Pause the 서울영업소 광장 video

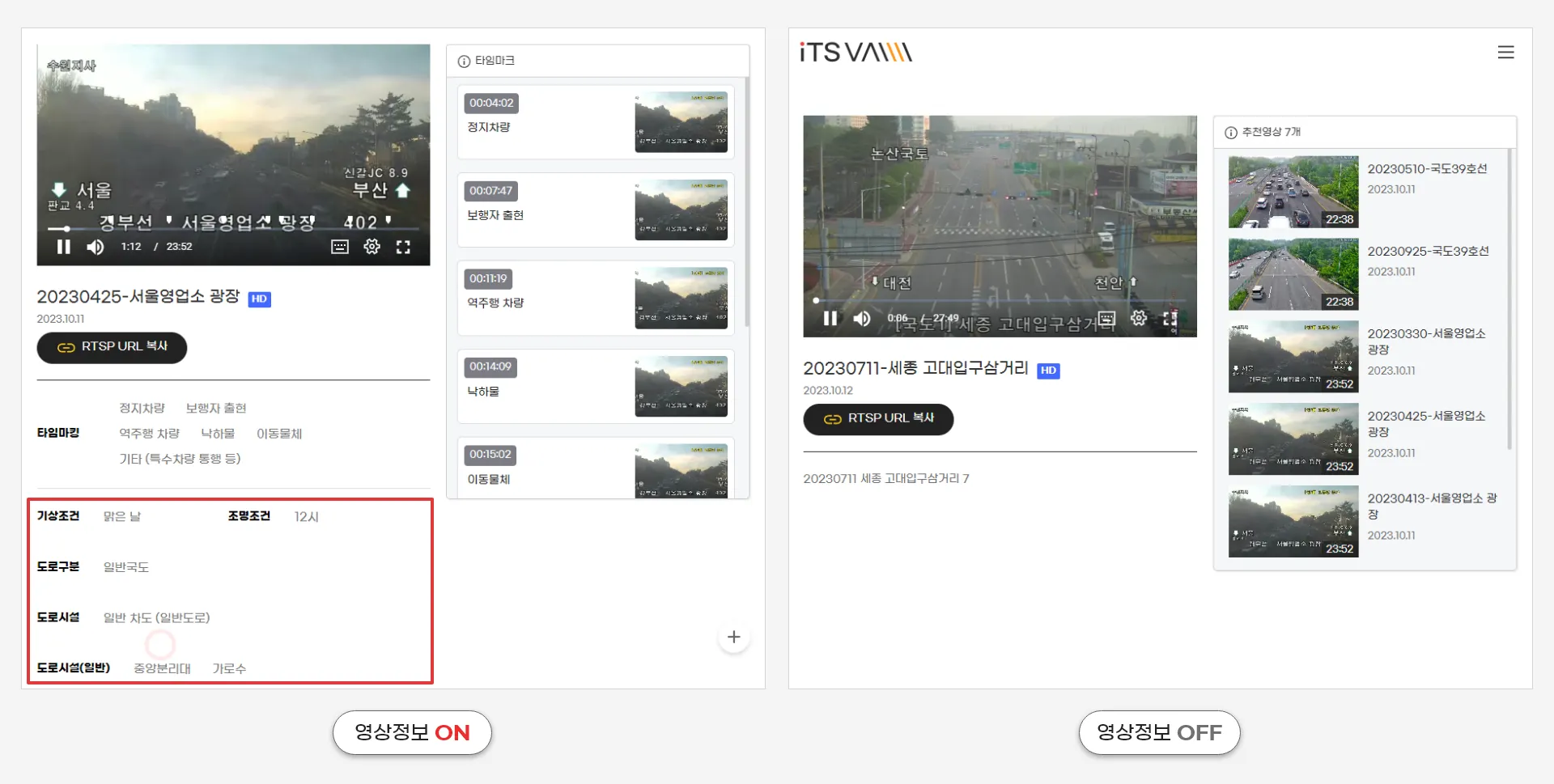[64, 247]
